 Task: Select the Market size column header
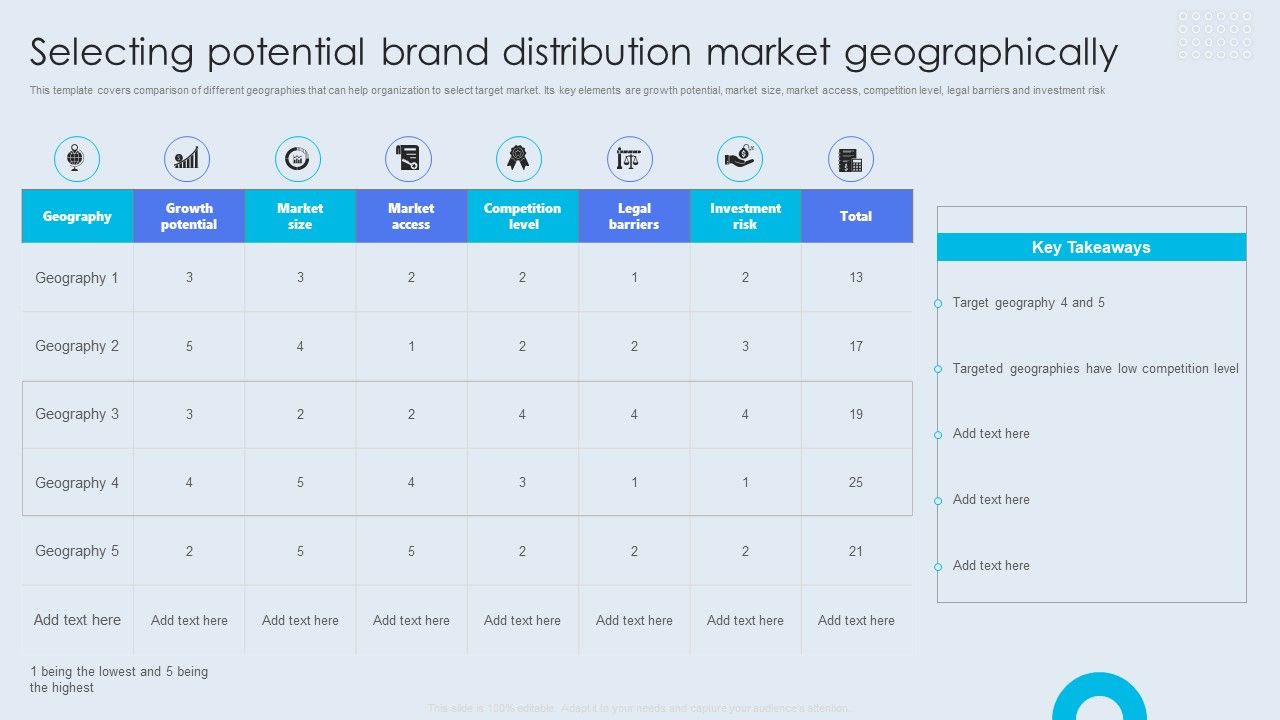click(300, 216)
